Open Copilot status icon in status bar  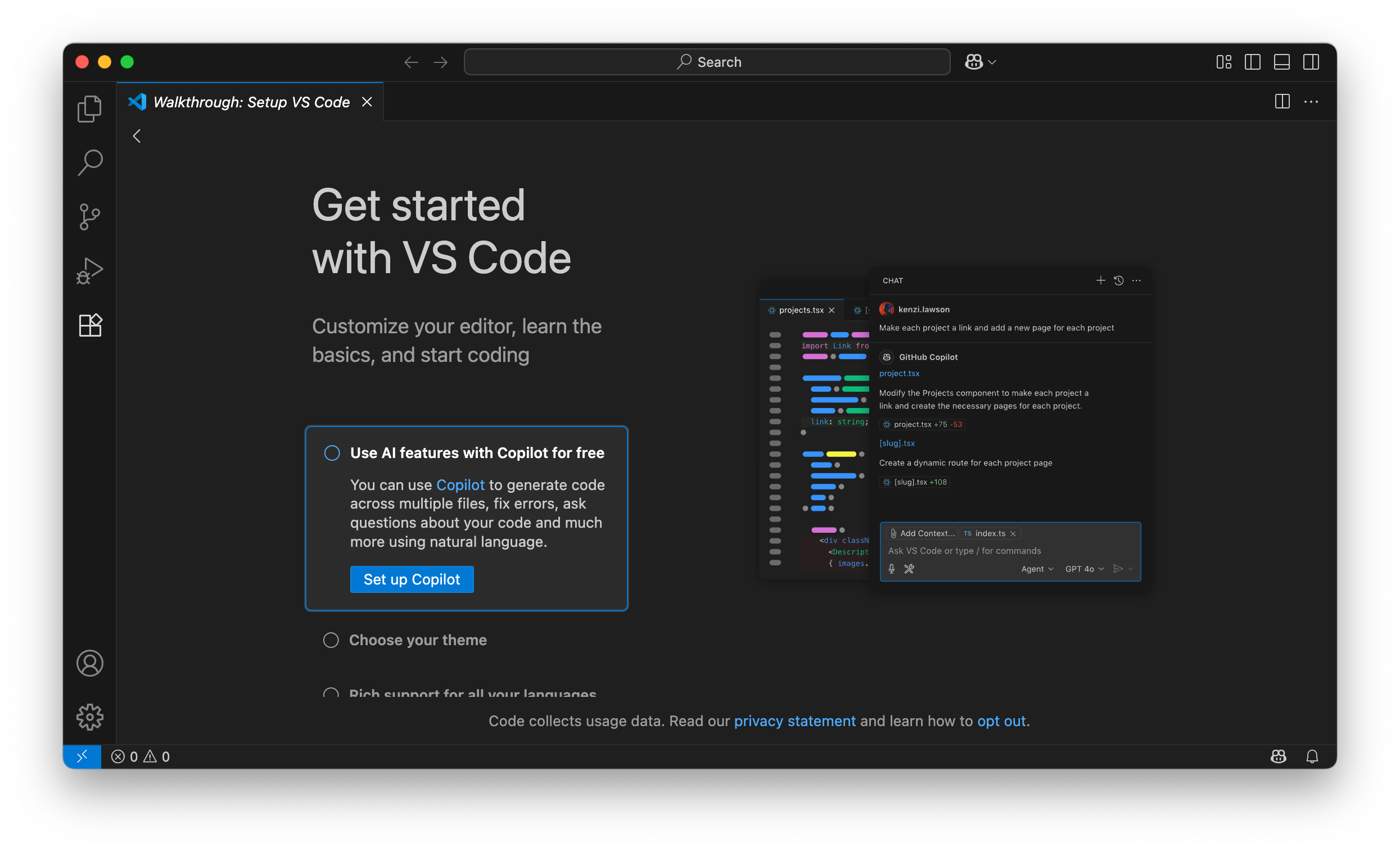(1278, 756)
